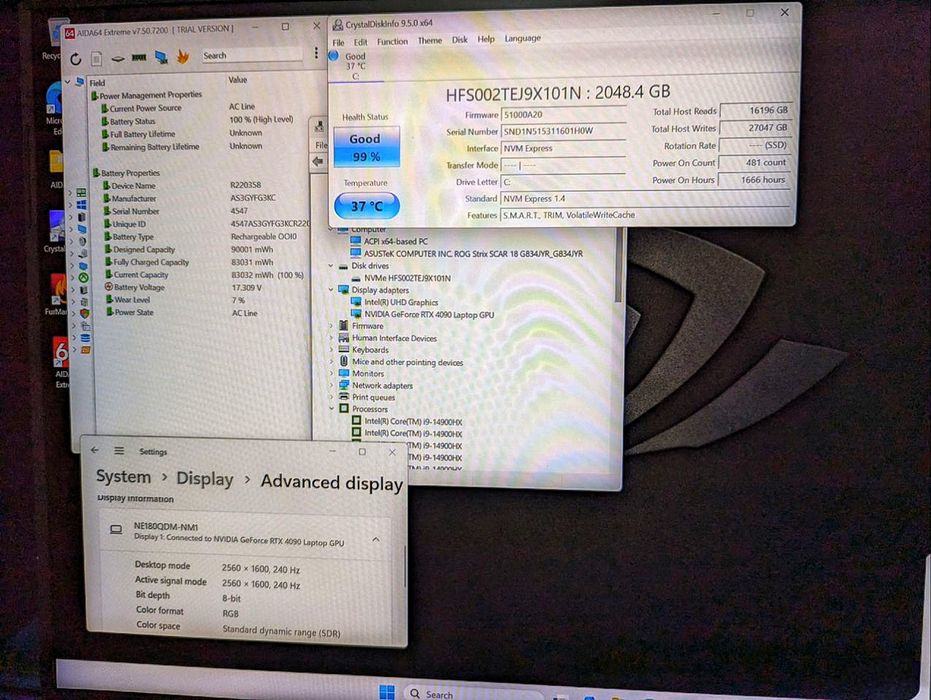Image resolution: width=931 pixels, height=700 pixels.
Task: Click the Good 99 % health status button
Action: [366, 147]
